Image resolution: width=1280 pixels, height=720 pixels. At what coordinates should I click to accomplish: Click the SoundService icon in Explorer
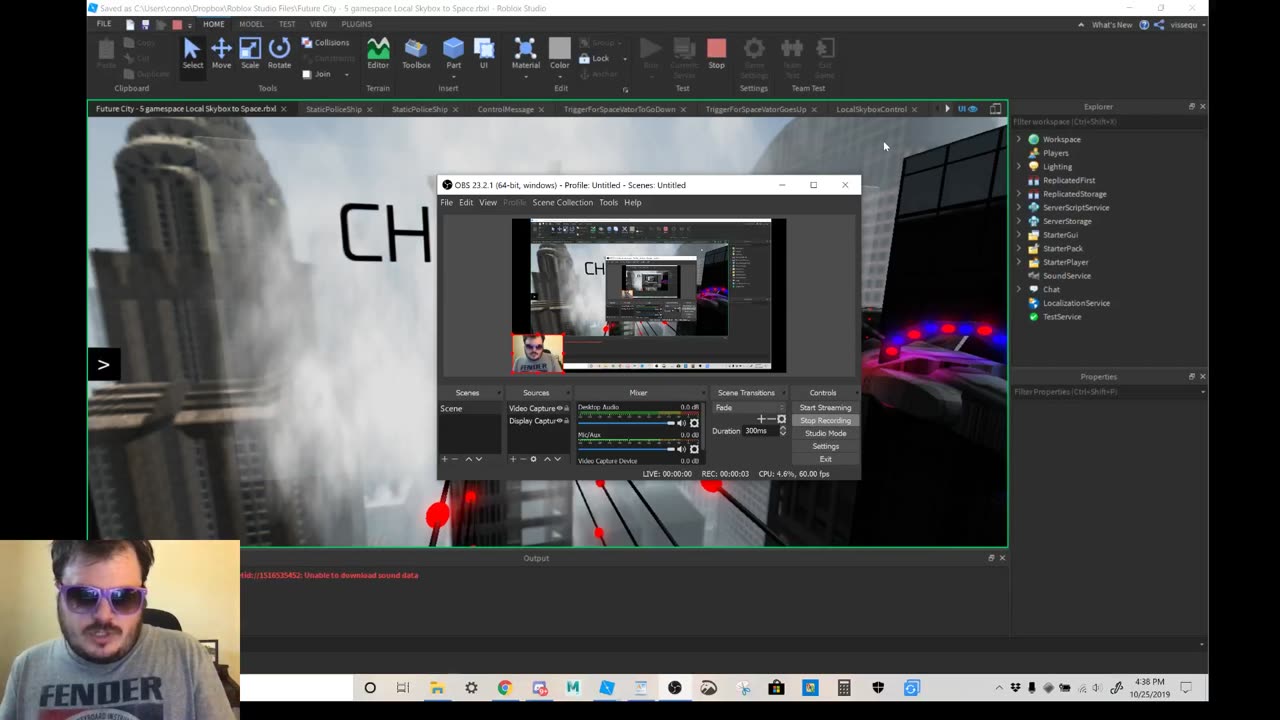[x=1033, y=276]
